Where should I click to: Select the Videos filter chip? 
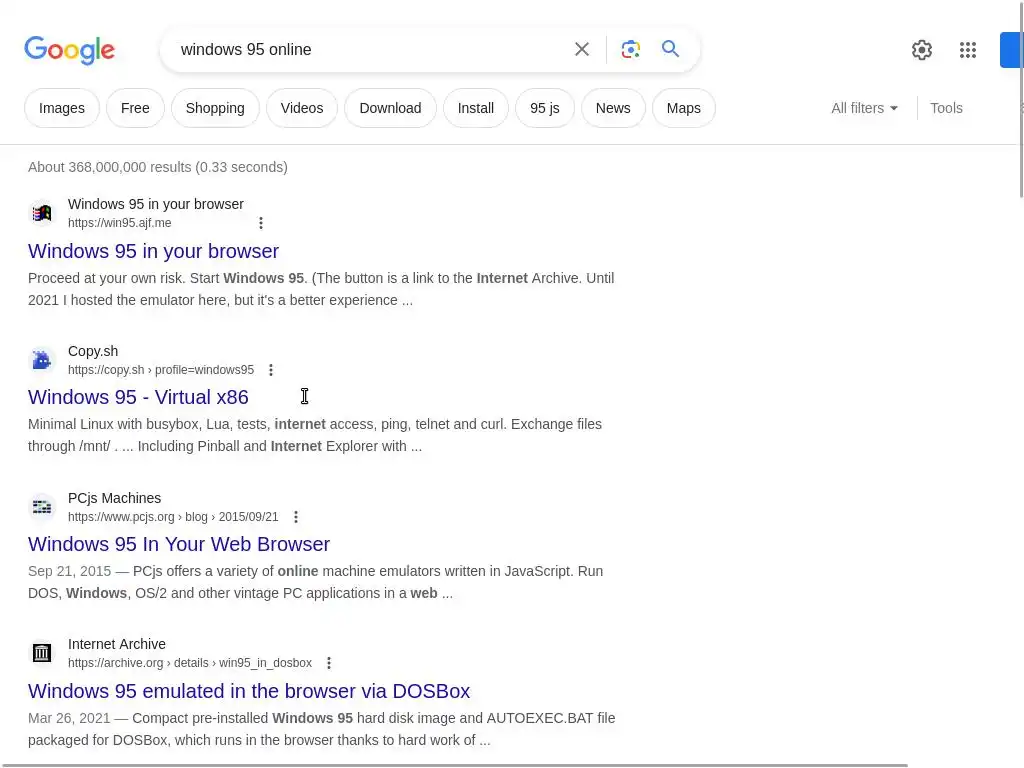[302, 108]
